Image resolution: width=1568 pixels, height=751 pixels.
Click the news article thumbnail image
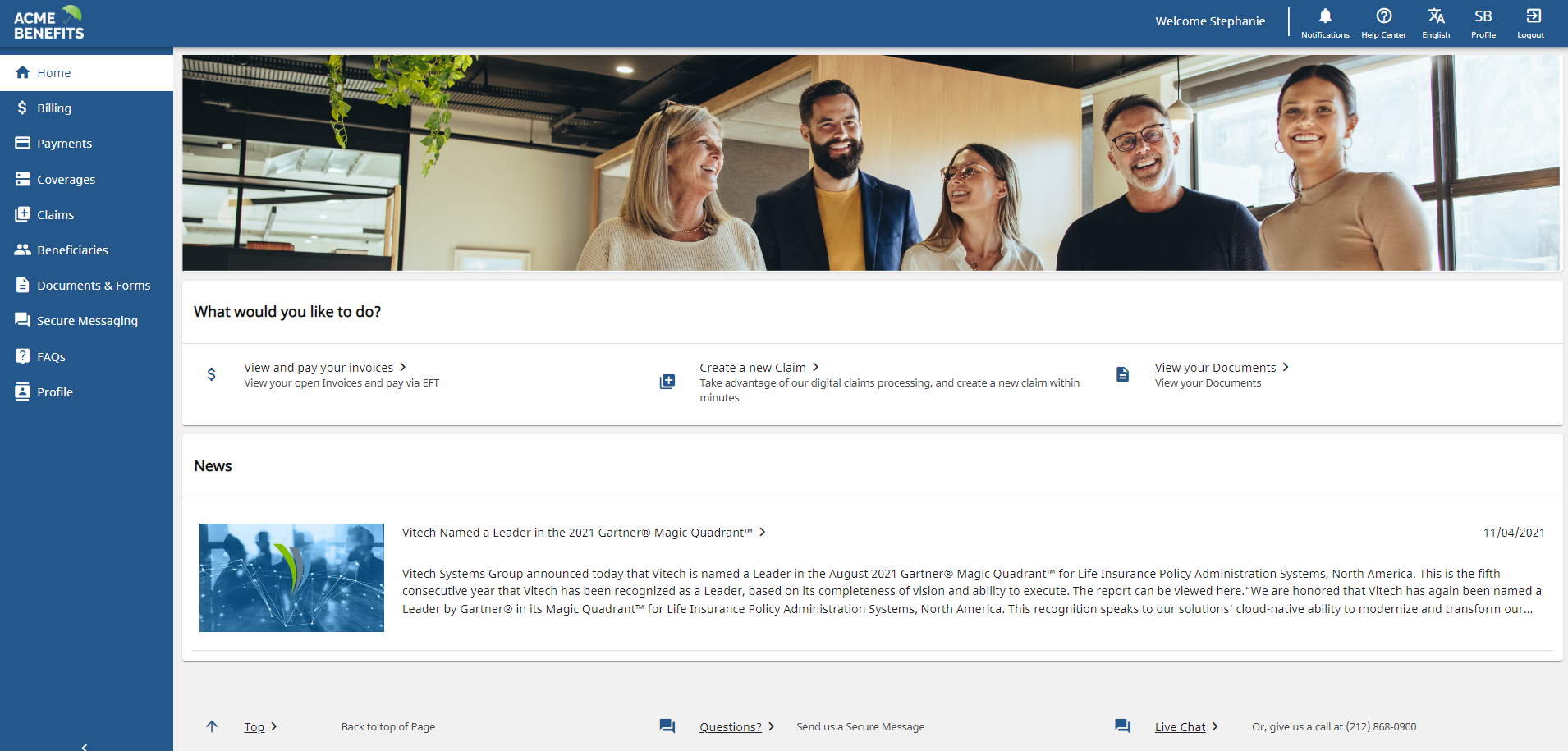[291, 578]
